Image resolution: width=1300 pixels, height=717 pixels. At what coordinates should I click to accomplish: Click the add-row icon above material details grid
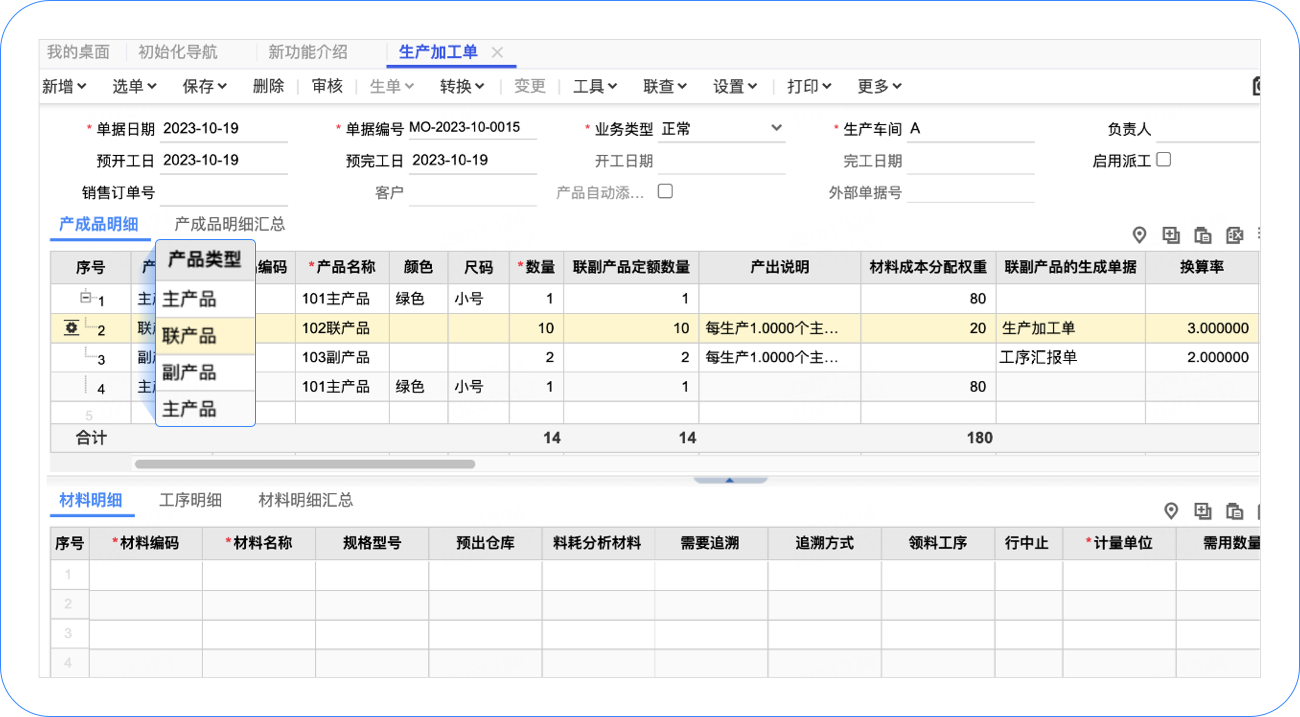pos(1203,511)
